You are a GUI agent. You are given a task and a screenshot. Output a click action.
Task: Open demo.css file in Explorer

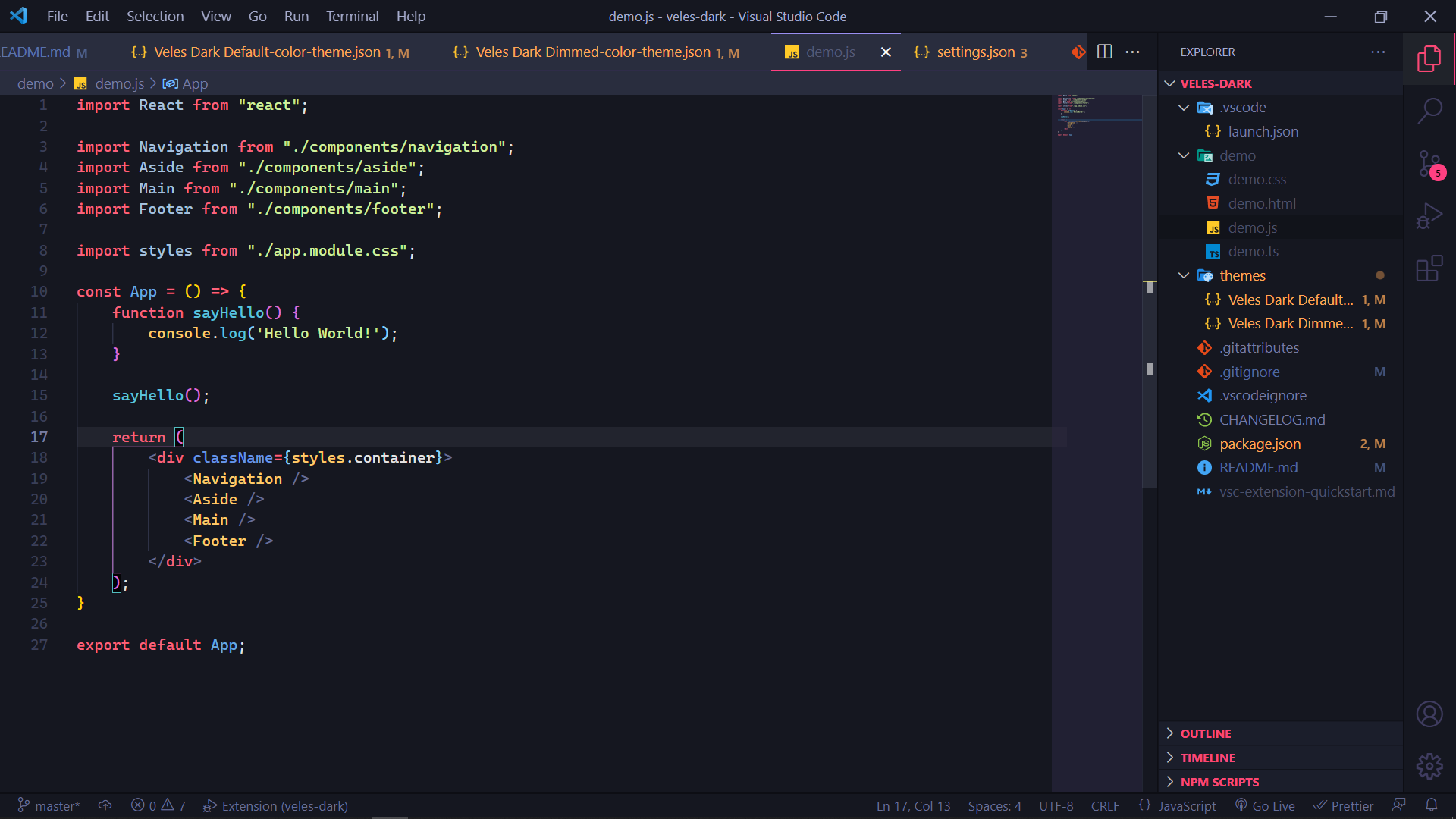[1257, 179]
